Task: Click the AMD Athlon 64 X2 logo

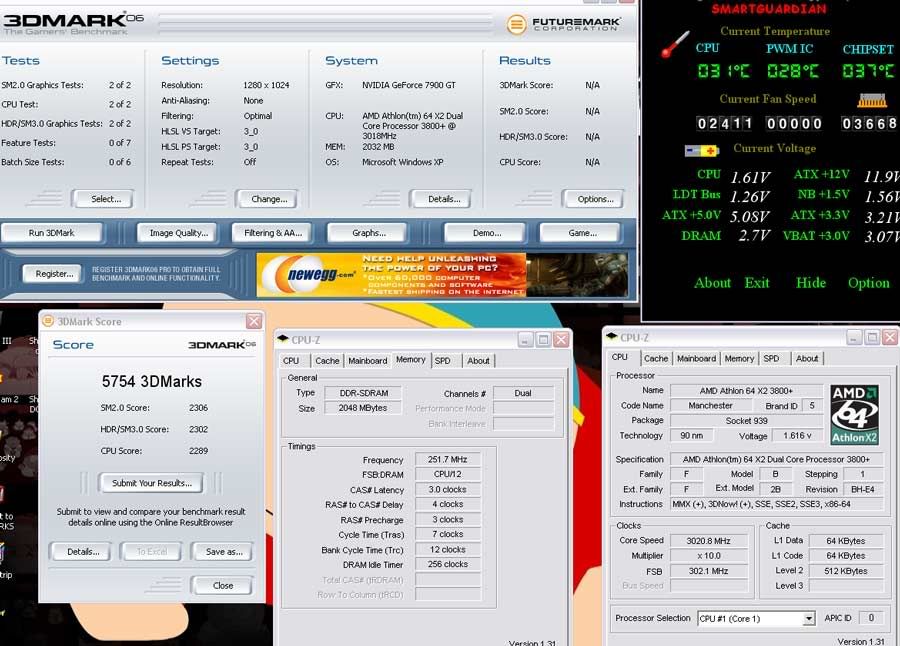Action: pyautogui.click(x=854, y=415)
